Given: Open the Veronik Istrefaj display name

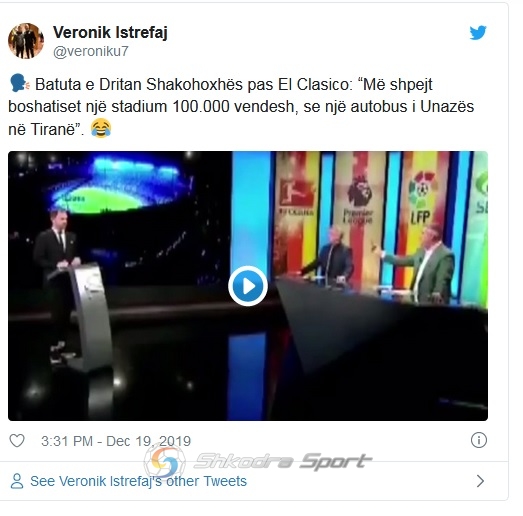Looking at the screenshot, I should [x=110, y=32].
